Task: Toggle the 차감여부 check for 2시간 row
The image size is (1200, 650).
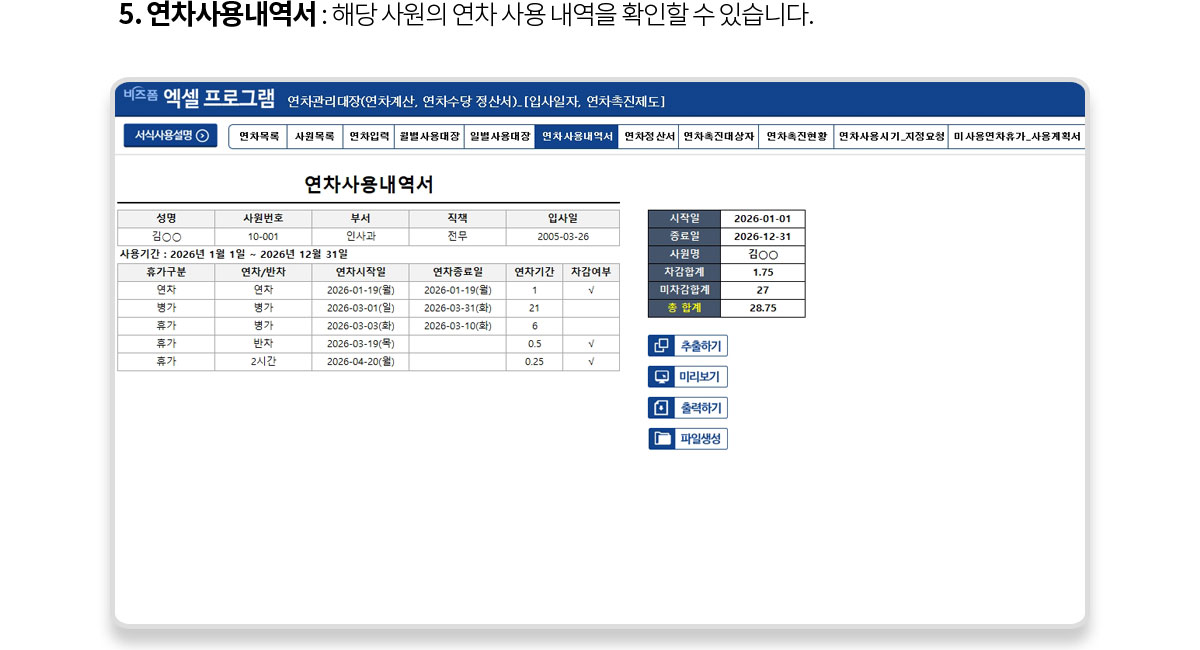Action: pos(591,362)
